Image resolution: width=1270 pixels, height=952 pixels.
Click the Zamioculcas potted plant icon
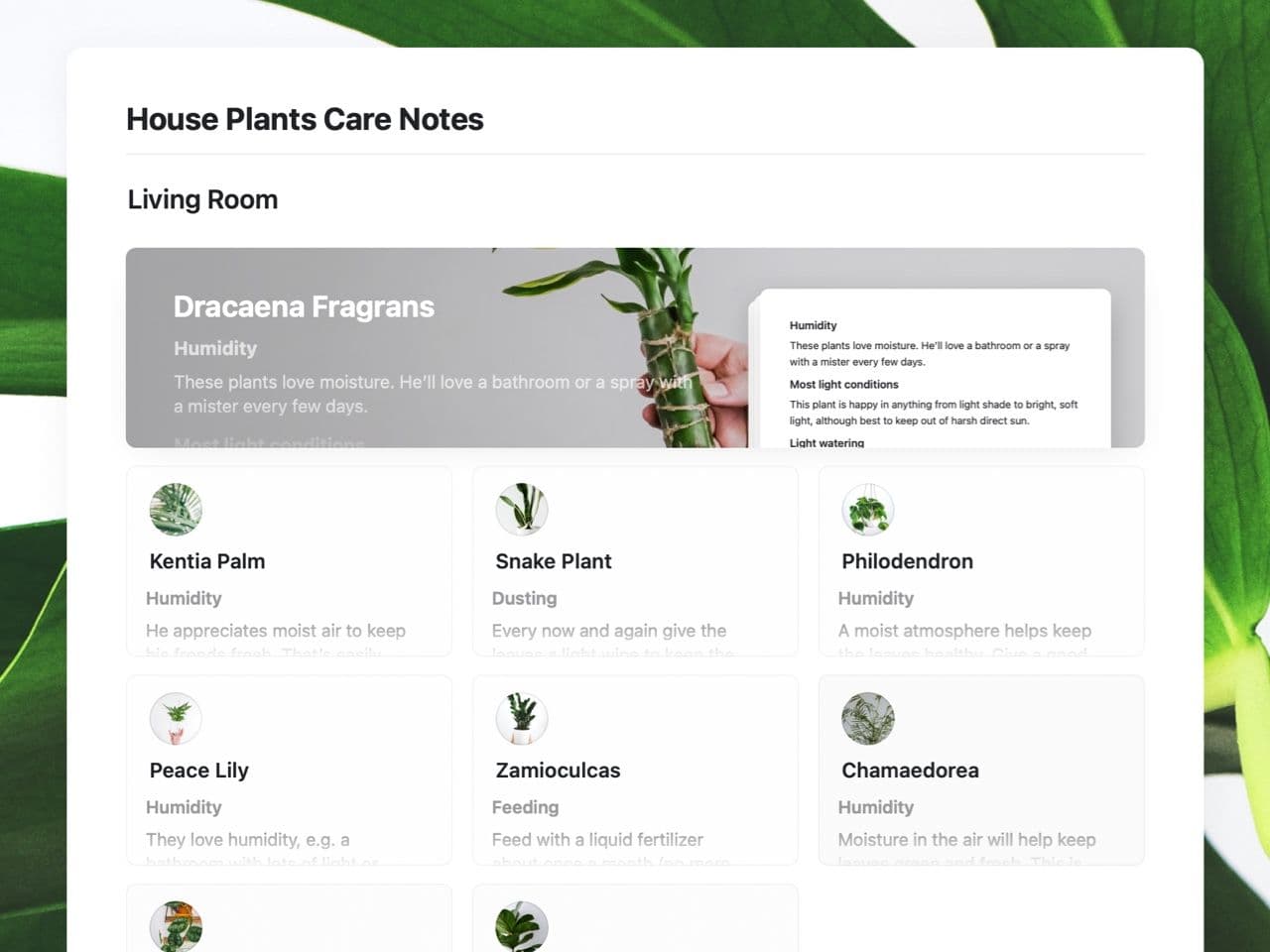click(522, 719)
